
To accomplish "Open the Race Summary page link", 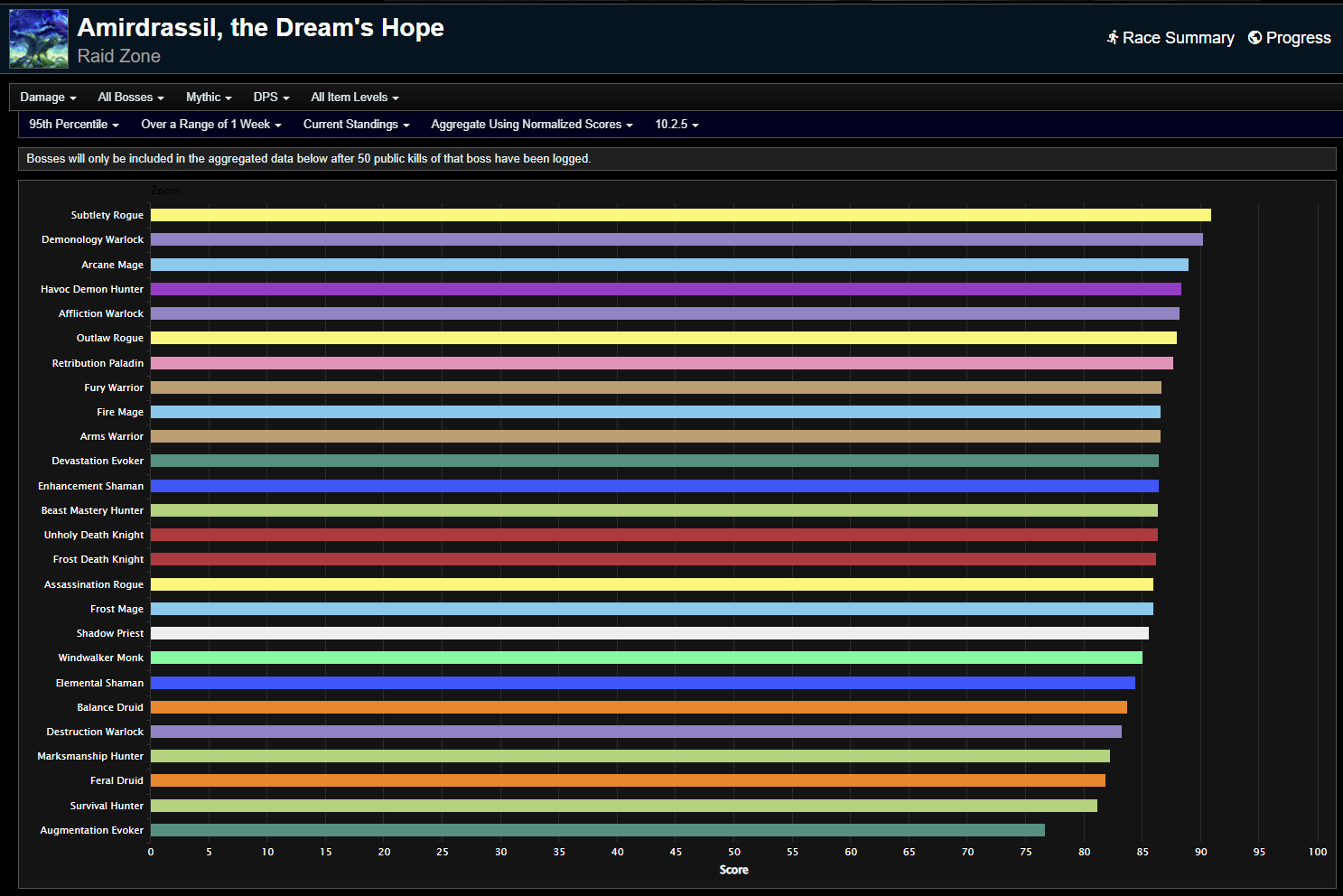I will 1178,38.
